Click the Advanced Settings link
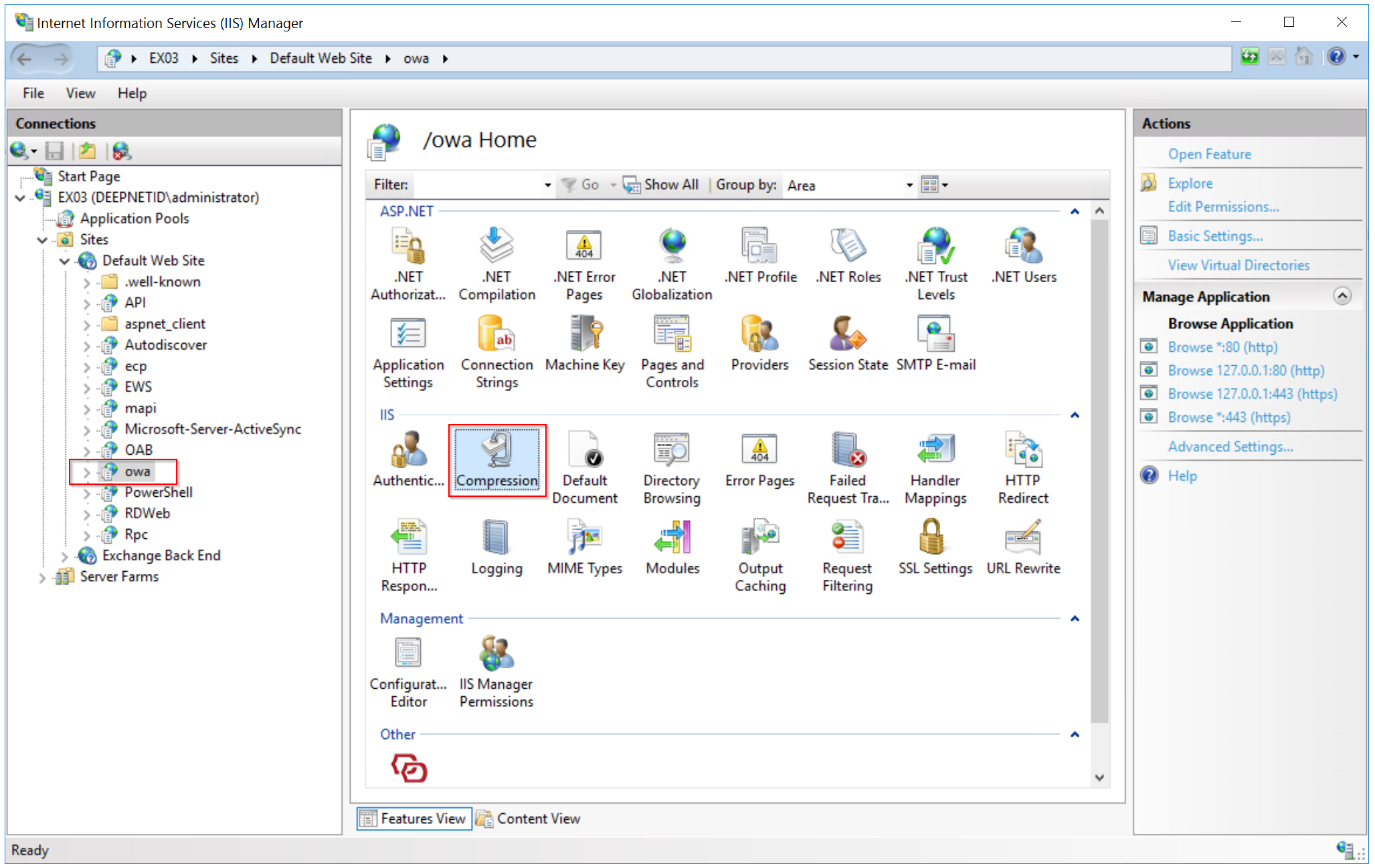This screenshot has height=868, width=1375. click(1230, 447)
